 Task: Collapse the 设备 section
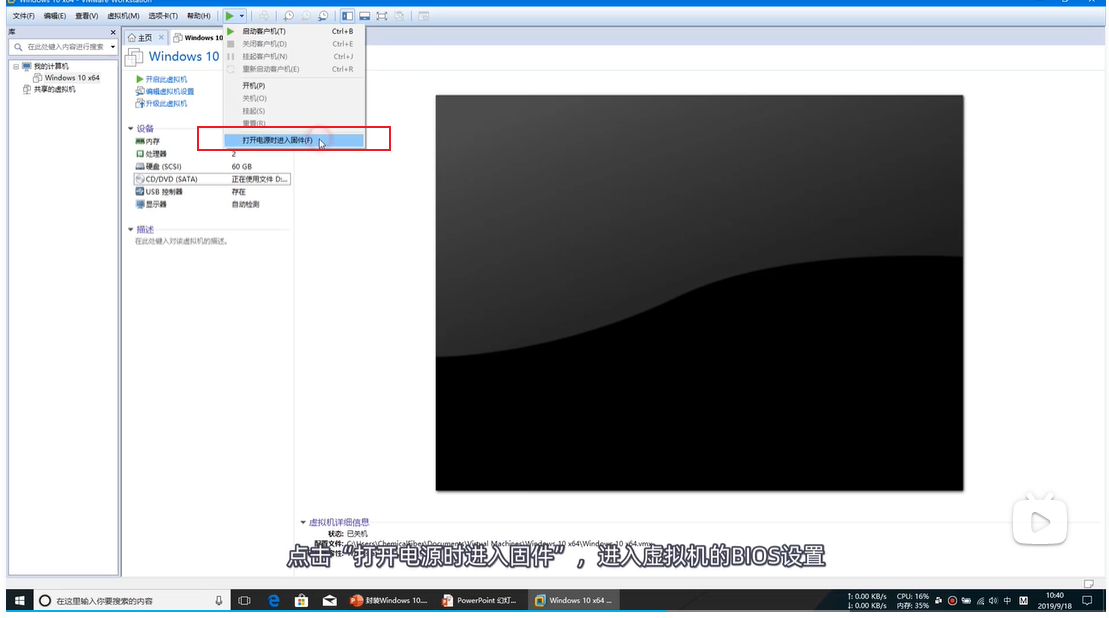(131, 129)
